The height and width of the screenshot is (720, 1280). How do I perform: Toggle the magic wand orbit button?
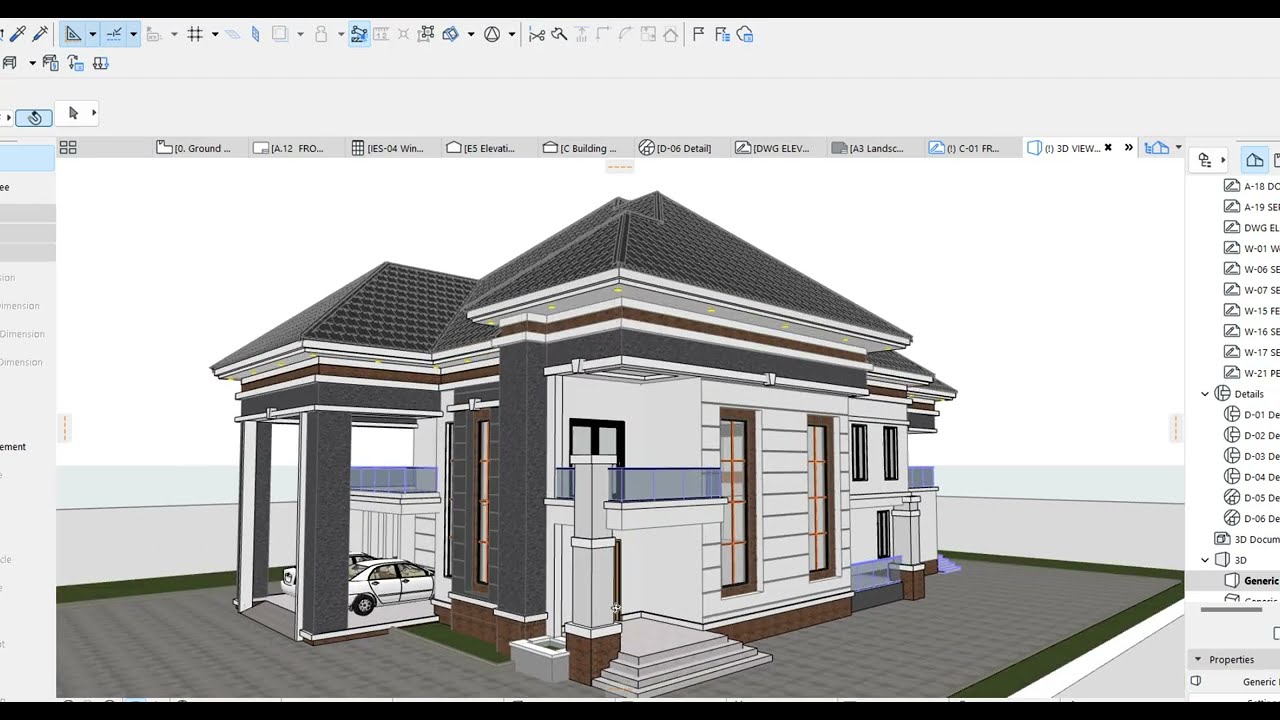point(34,117)
